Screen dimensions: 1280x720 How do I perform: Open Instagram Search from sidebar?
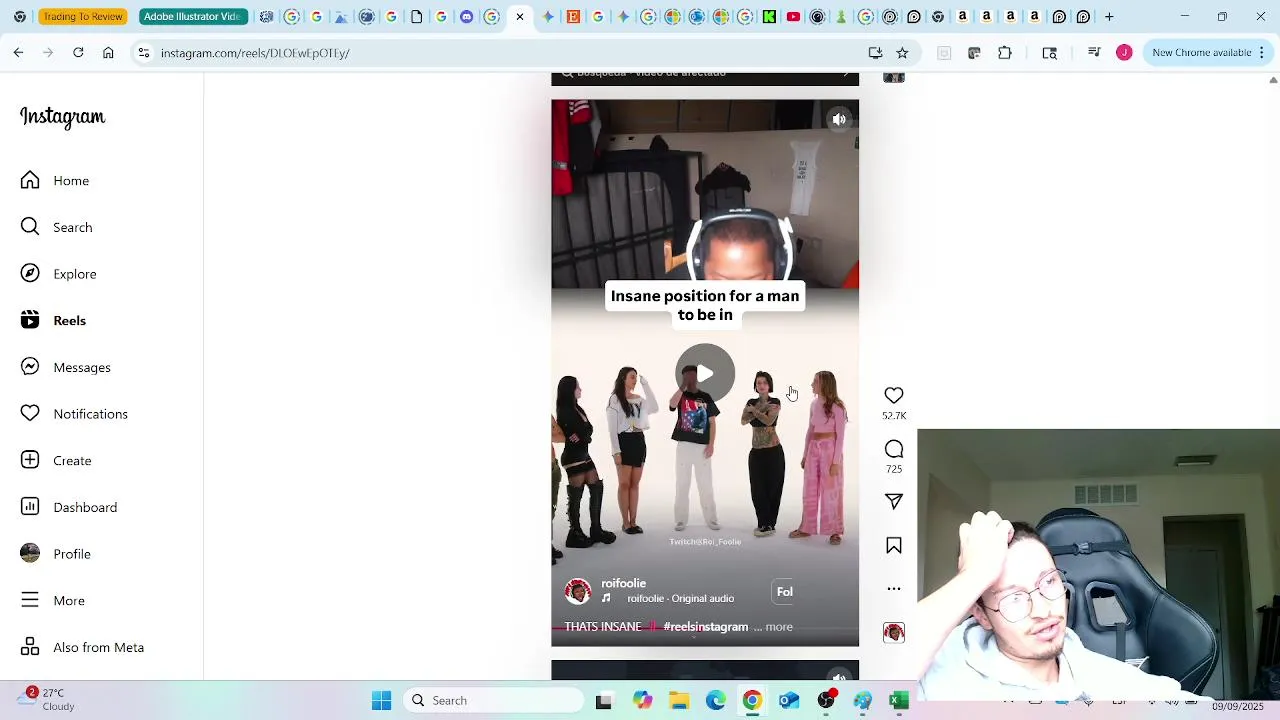(57, 227)
